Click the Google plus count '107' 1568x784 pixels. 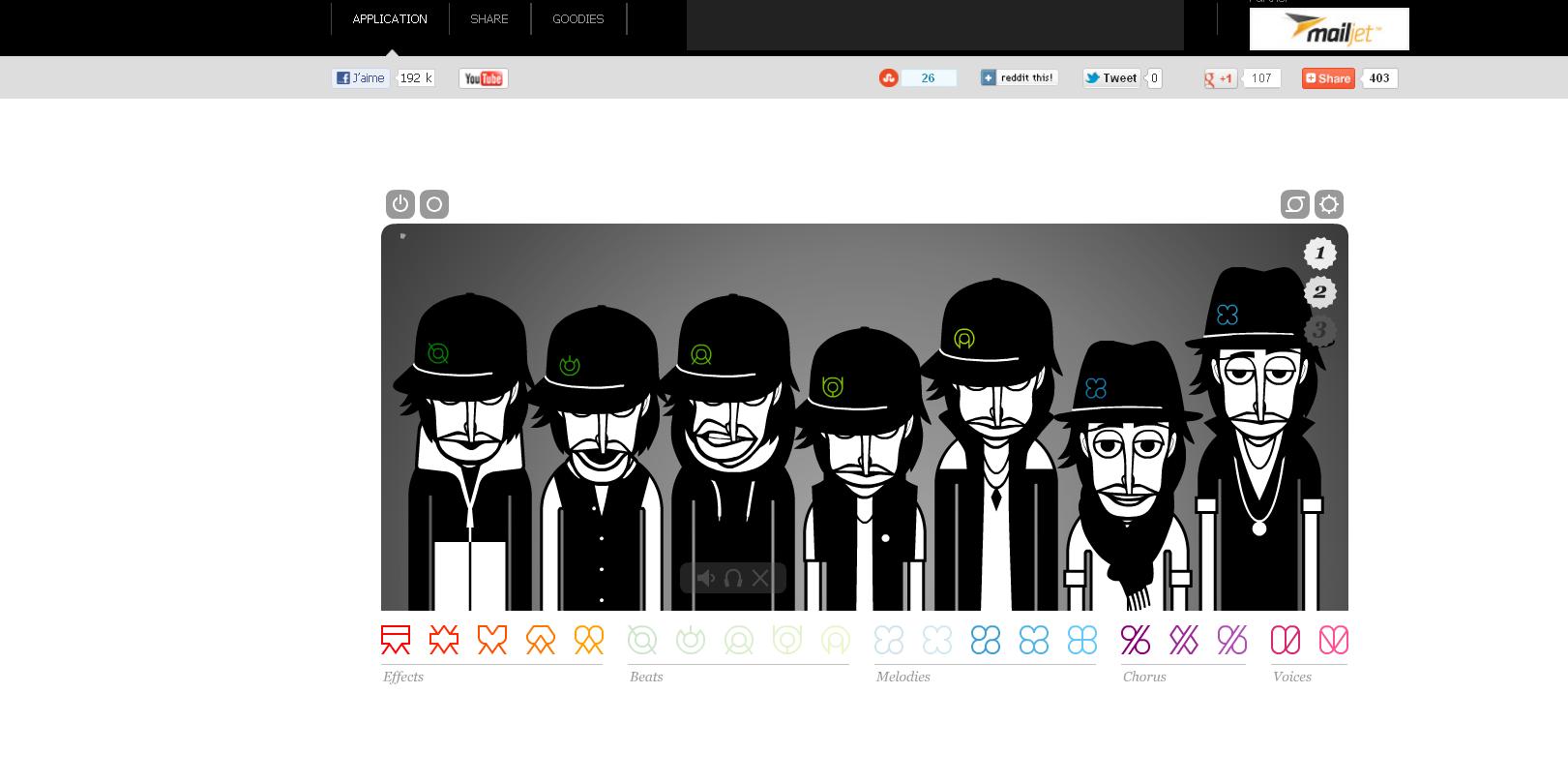tap(1261, 78)
